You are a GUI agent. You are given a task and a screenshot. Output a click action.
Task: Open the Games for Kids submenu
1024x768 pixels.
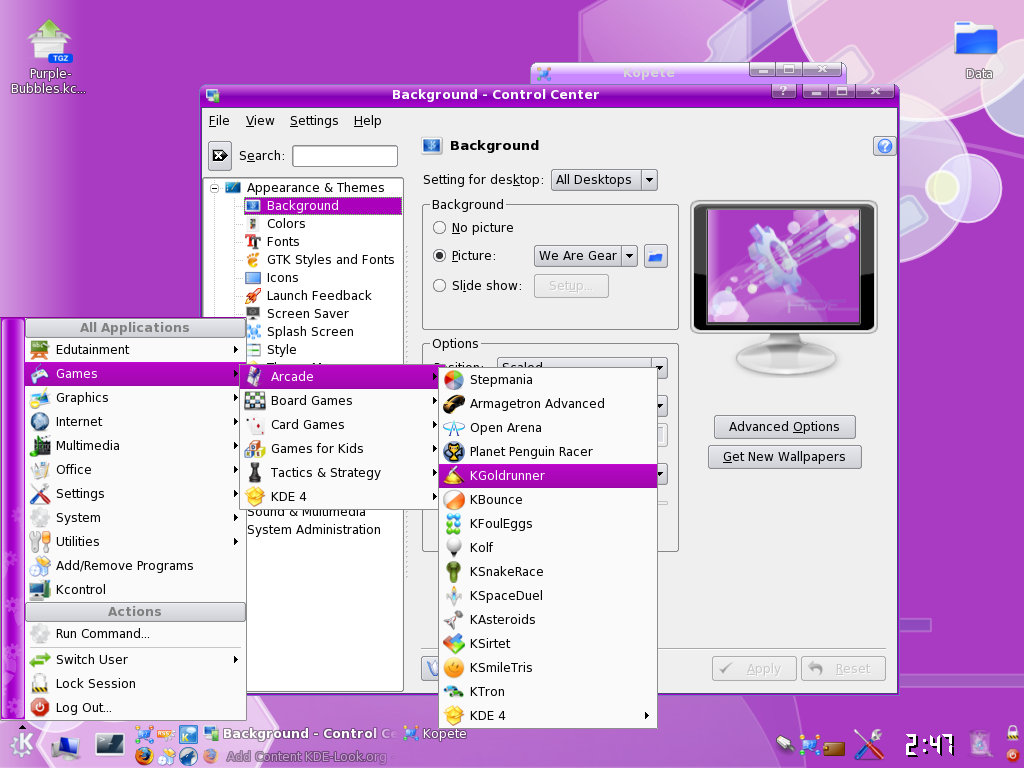[340, 449]
